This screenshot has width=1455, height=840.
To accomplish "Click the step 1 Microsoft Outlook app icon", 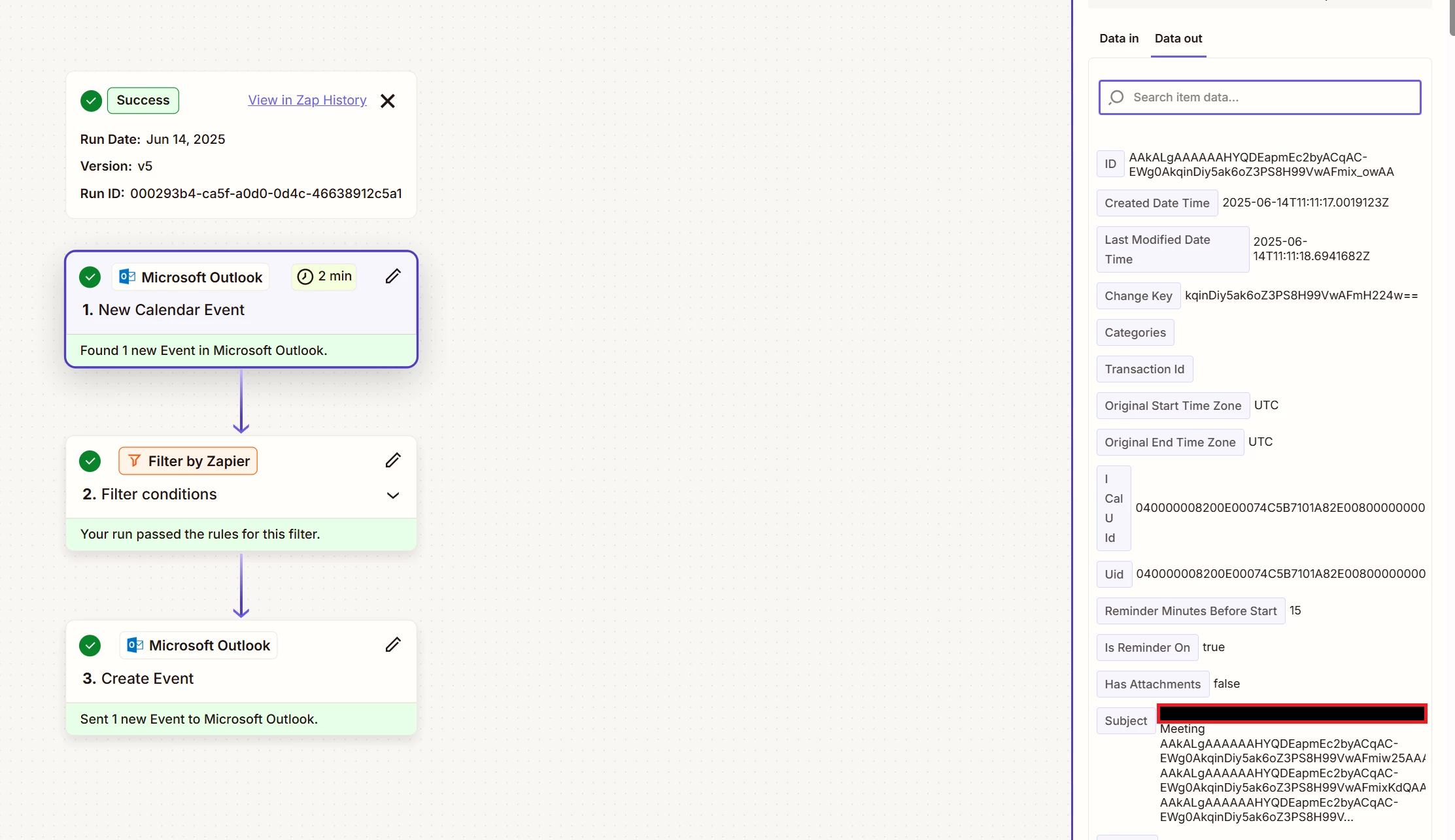I will [x=127, y=277].
